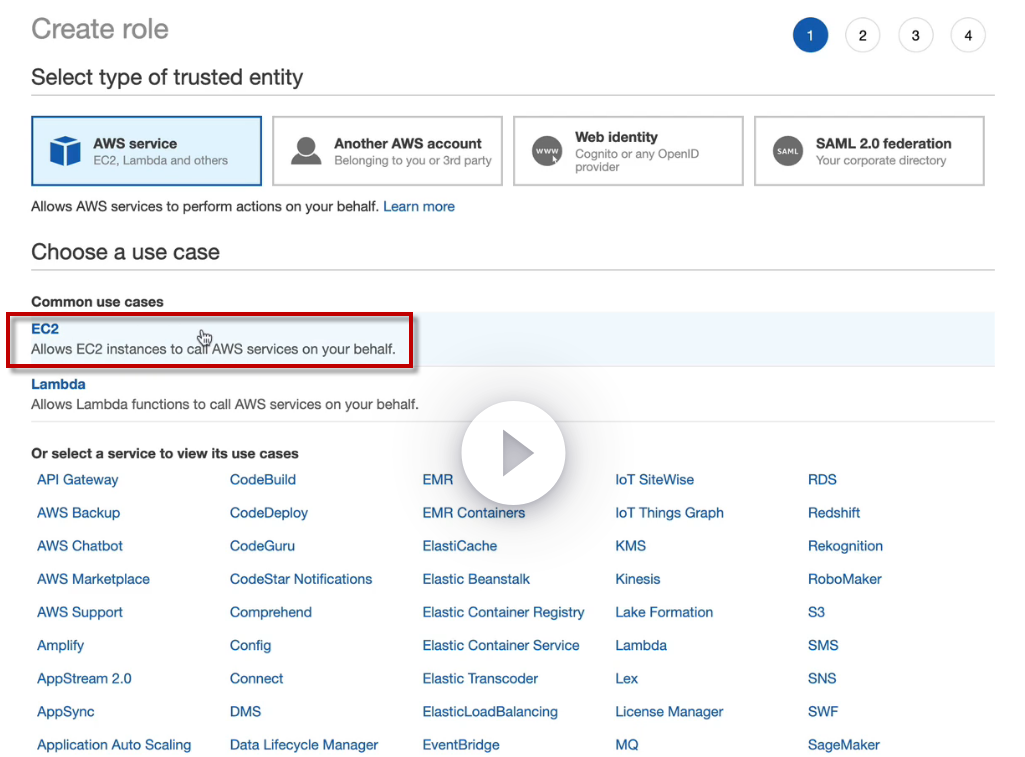Choose the CodeDeploy service
The width and height of the screenshot is (1025, 757).
click(x=269, y=513)
